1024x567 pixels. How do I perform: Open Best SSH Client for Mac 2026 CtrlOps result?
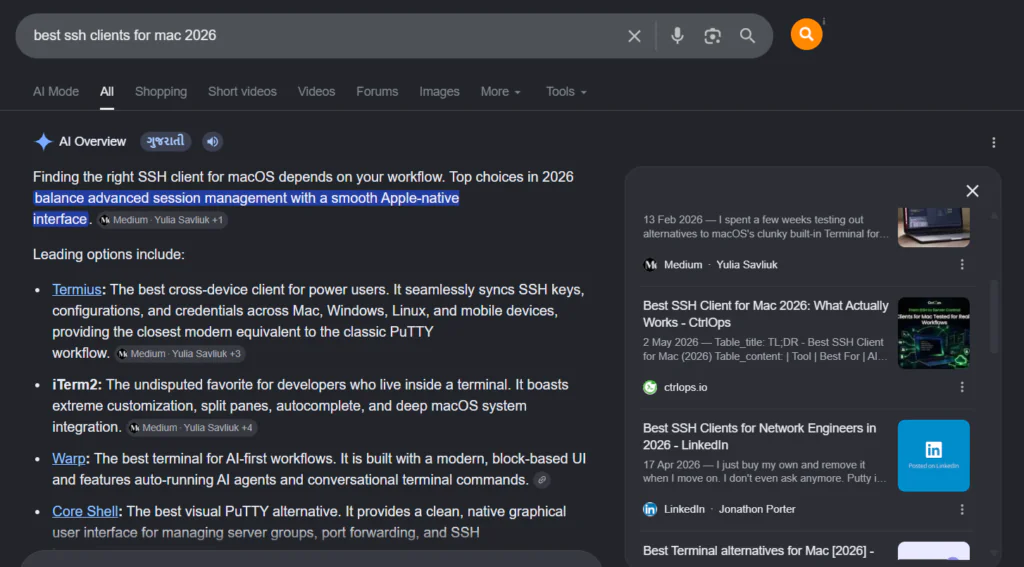click(x=765, y=314)
